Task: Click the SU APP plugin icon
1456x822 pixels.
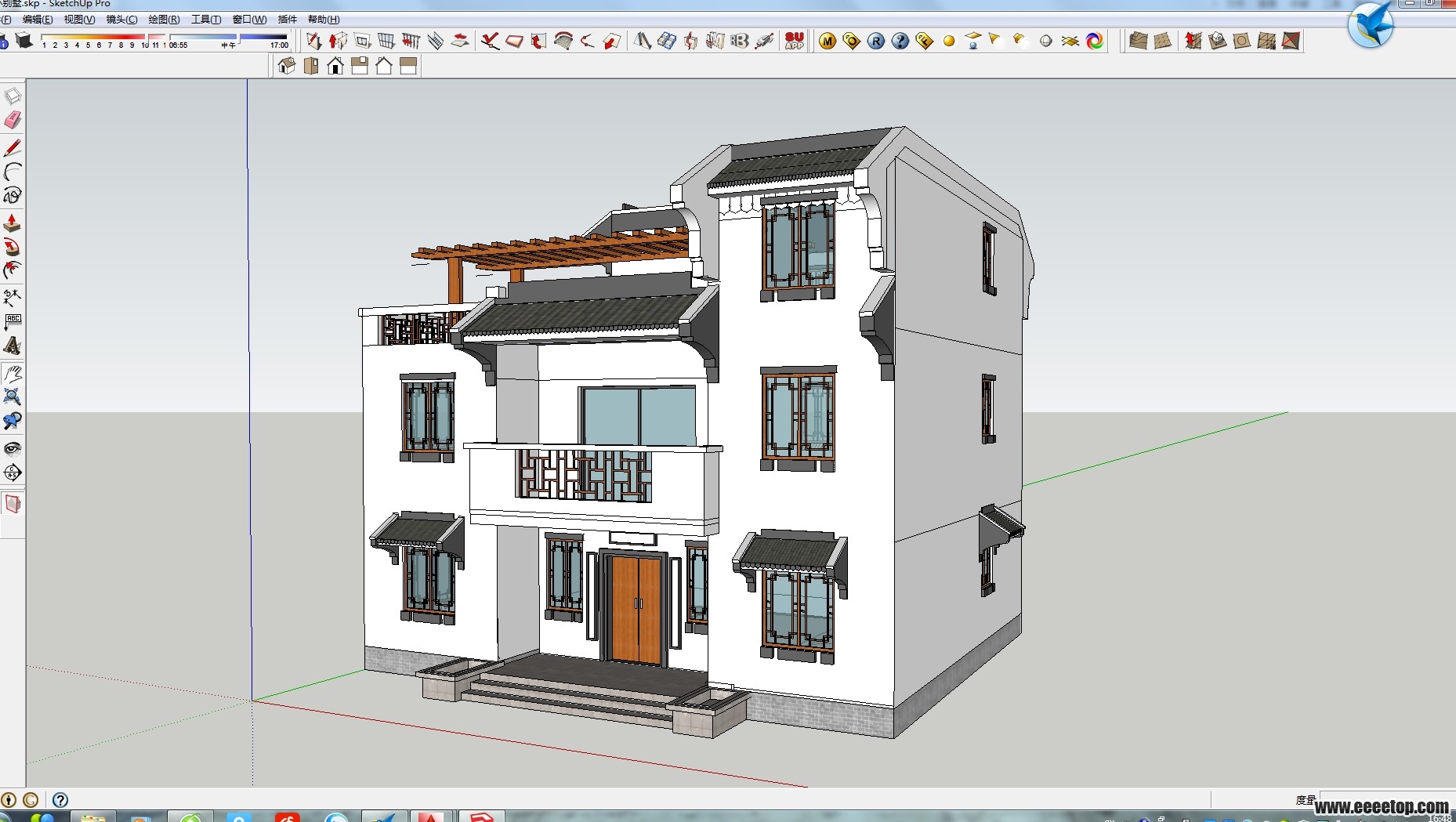Action: [x=795, y=41]
